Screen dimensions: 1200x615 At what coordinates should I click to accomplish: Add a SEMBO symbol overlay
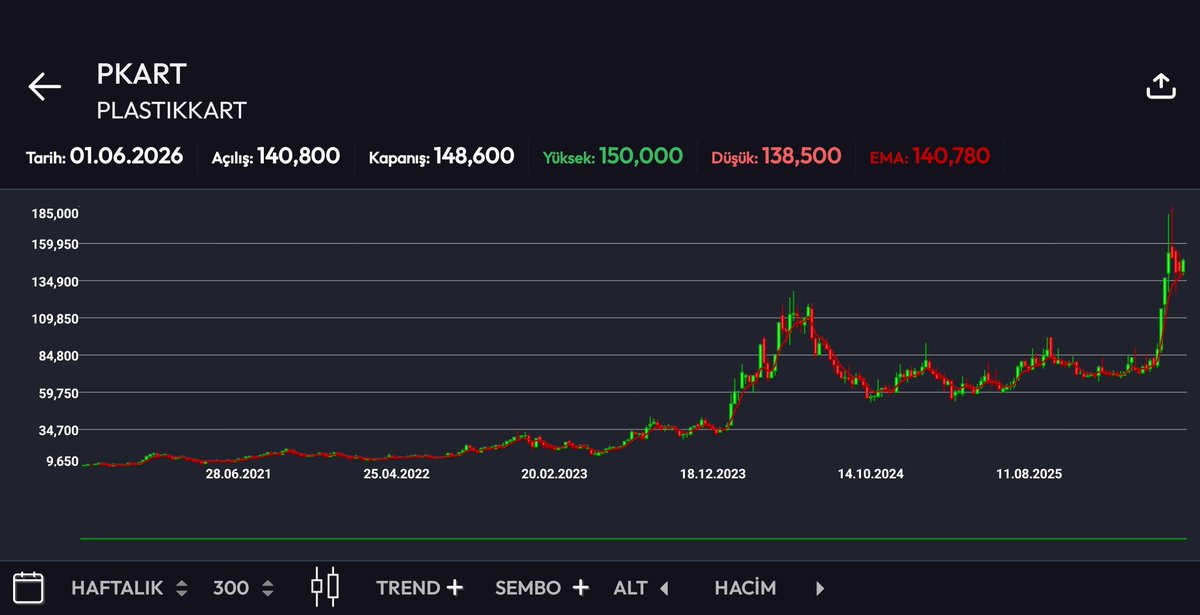542,588
